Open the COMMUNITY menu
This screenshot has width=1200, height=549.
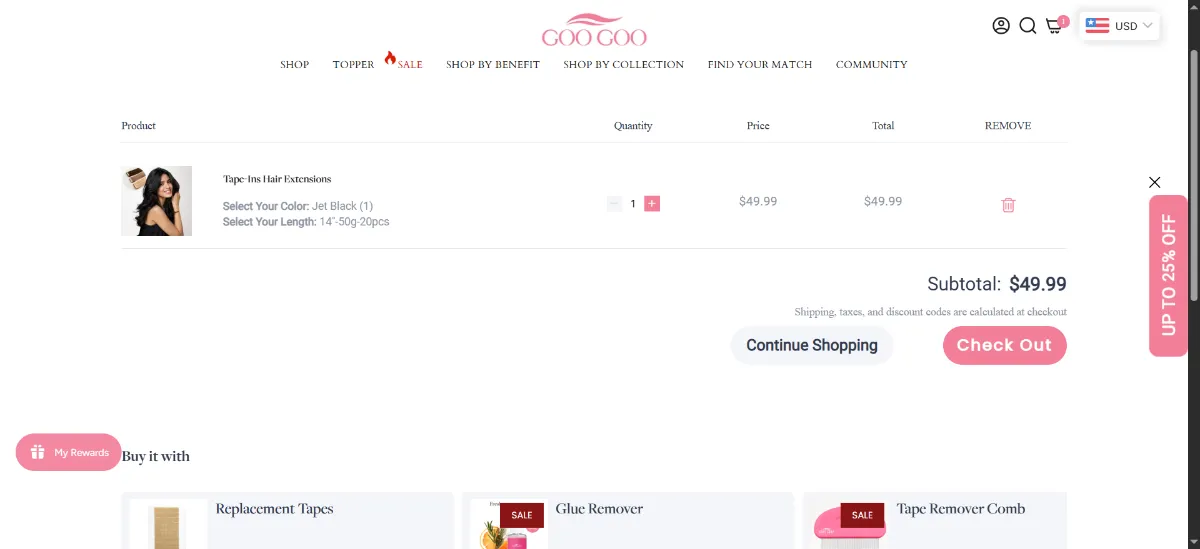[872, 64]
